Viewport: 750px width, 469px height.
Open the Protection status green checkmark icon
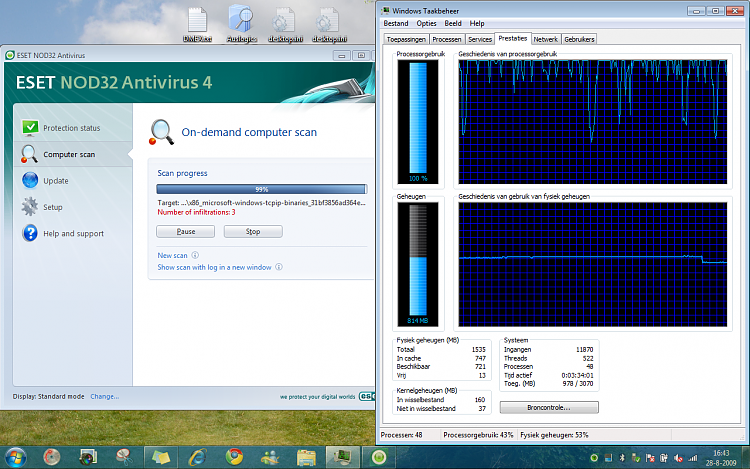click(x=30, y=128)
